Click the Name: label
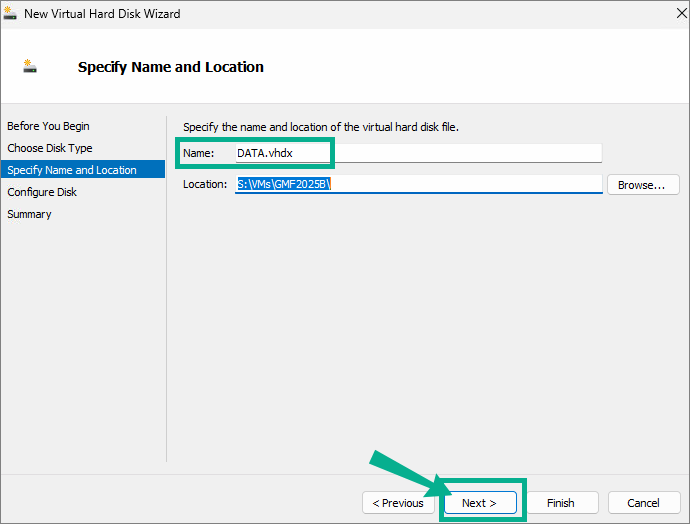The width and height of the screenshot is (690, 524). 198,153
